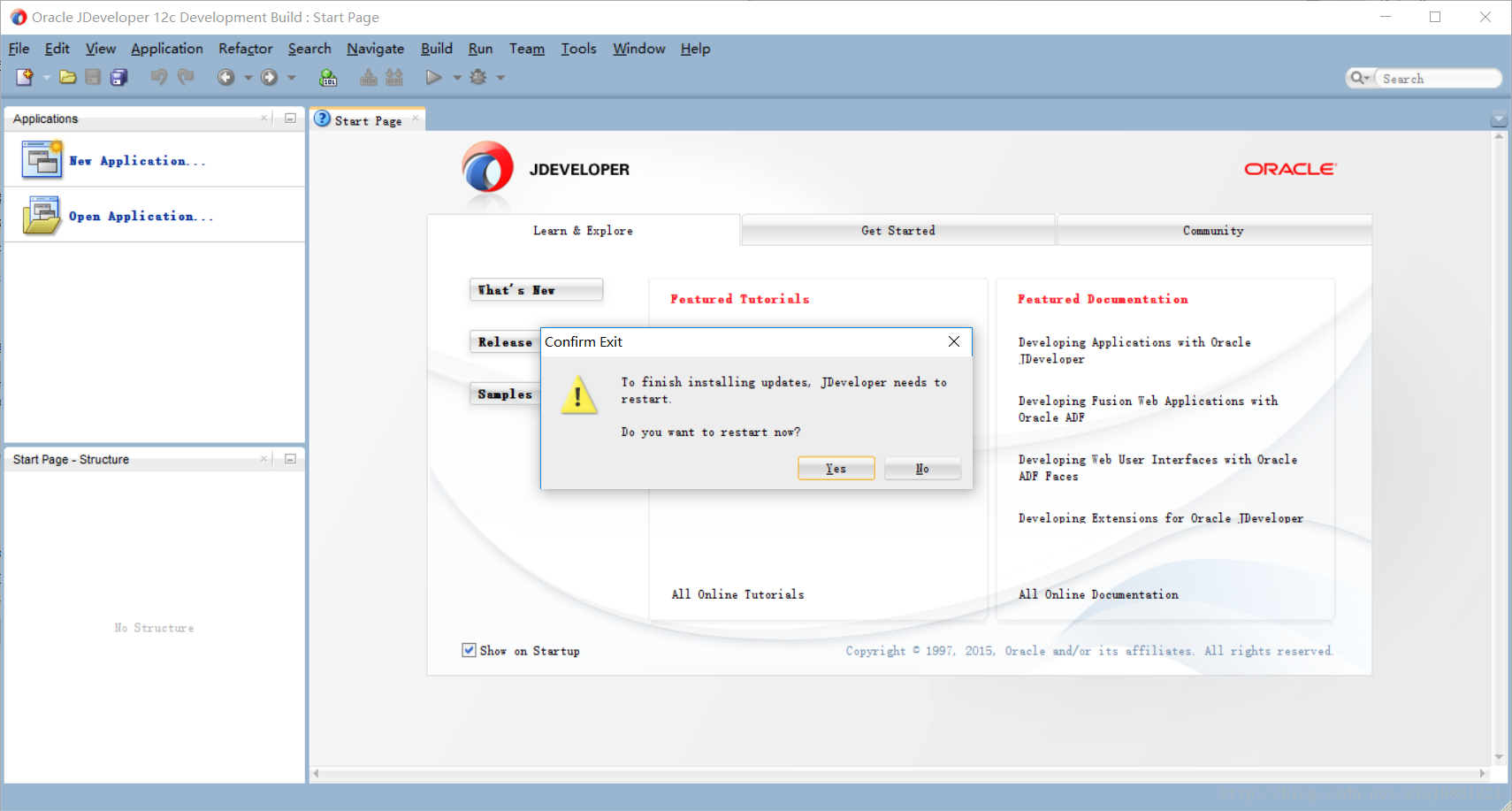
Task: Open the All Online Tutorials link
Action: tap(737, 594)
